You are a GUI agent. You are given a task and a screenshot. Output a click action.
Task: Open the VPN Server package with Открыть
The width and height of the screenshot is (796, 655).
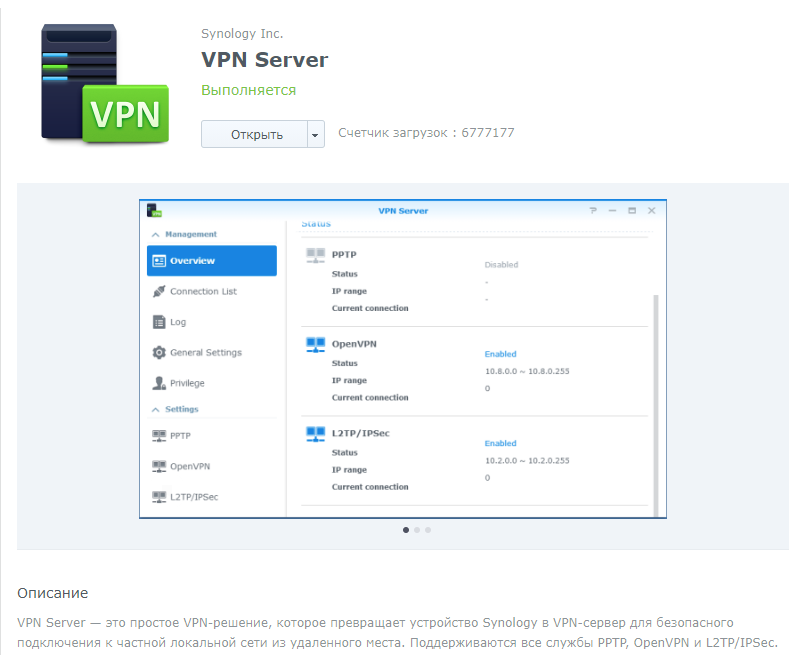point(254,134)
